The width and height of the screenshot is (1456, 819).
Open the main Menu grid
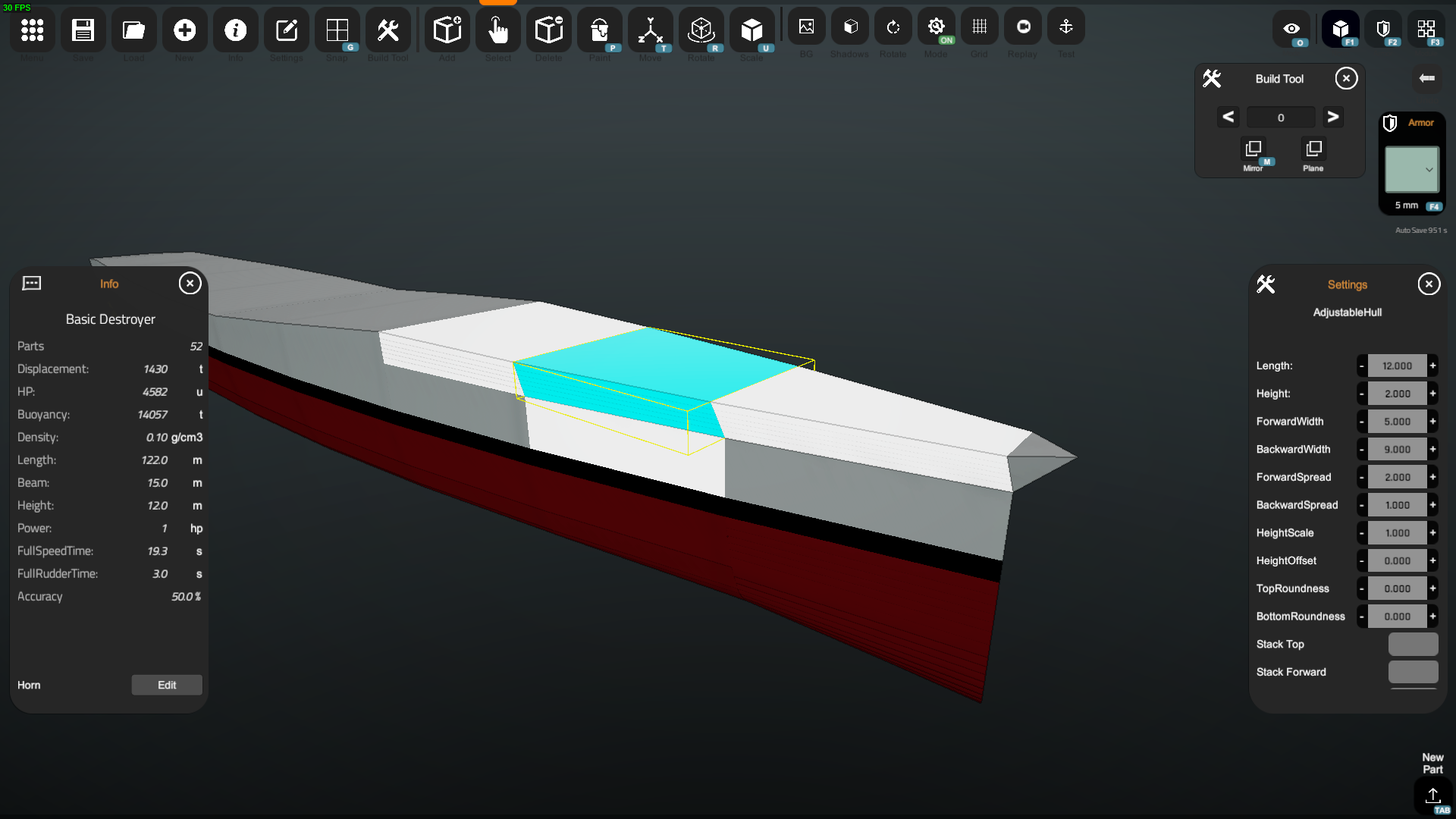point(32,30)
